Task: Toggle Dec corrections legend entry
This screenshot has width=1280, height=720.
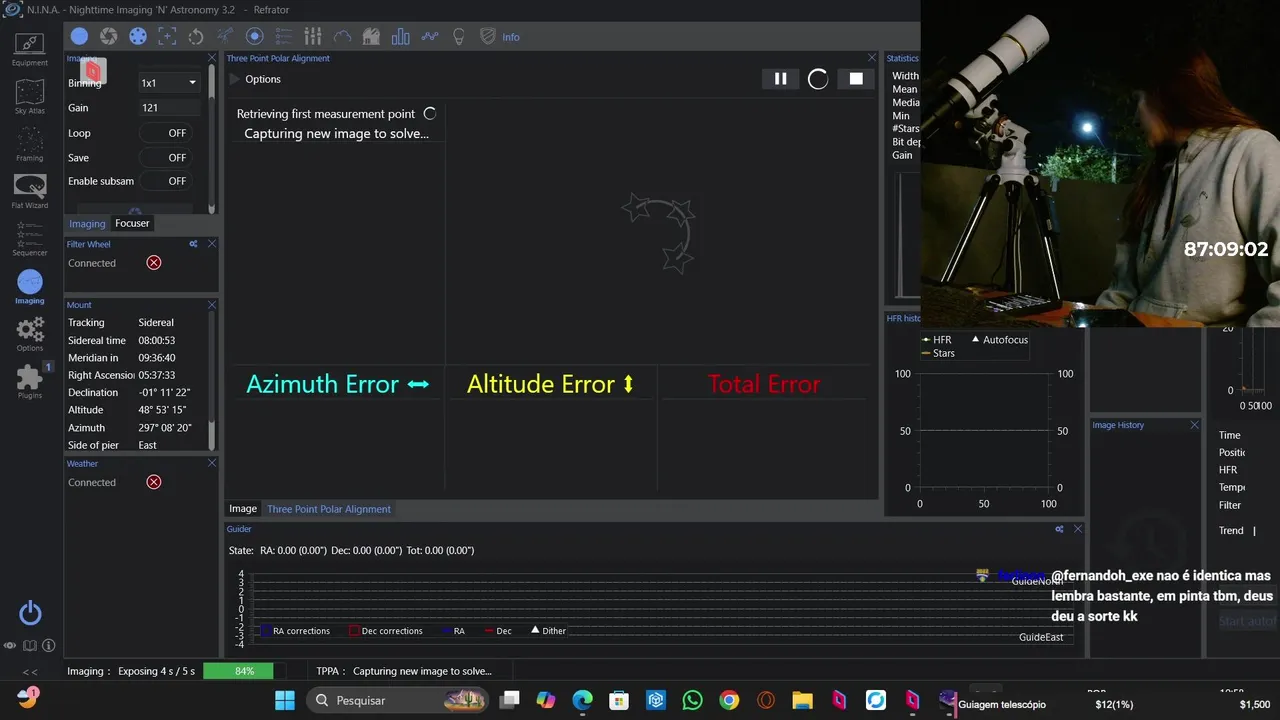Action: 386,631
